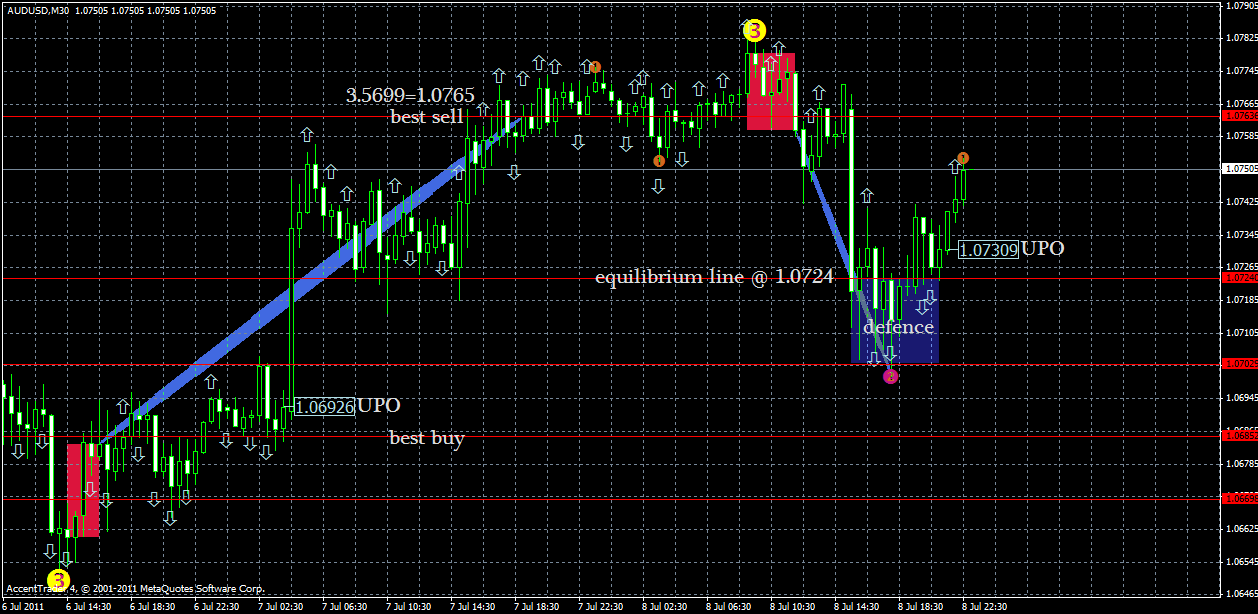Click the "equilibrium line @ 1.0724" text
The image size is (1258, 614).
coord(713,277)
